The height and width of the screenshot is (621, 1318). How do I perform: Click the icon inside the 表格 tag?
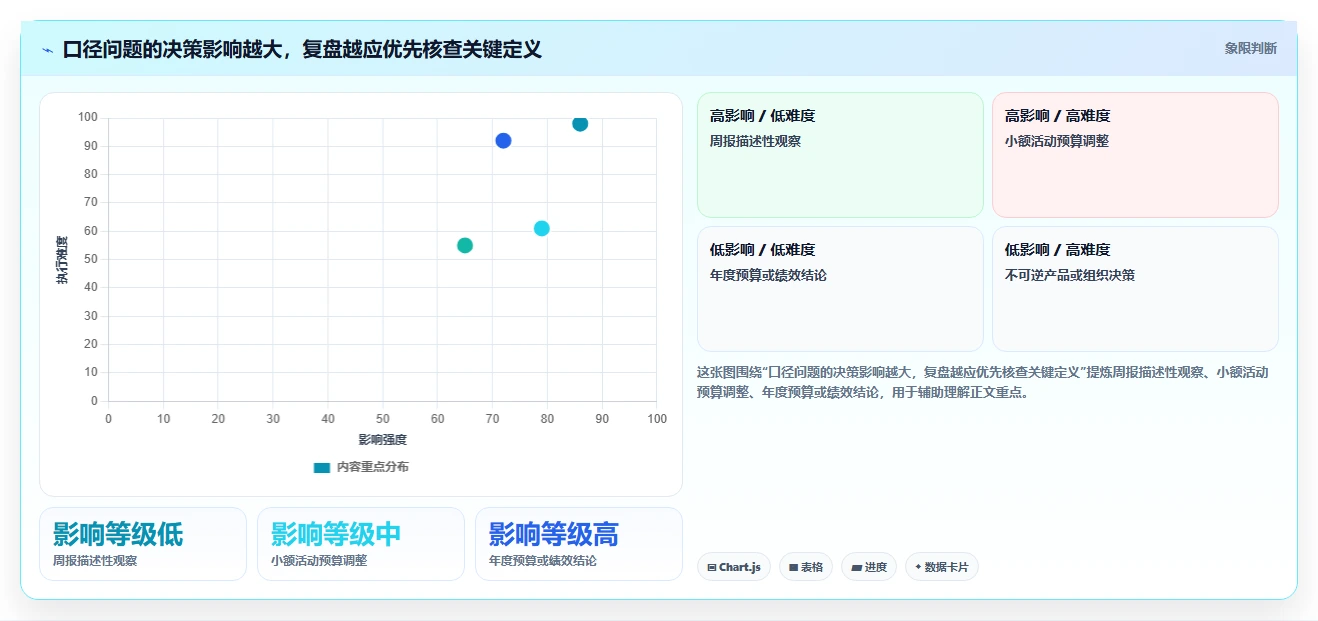coord(793,568)
